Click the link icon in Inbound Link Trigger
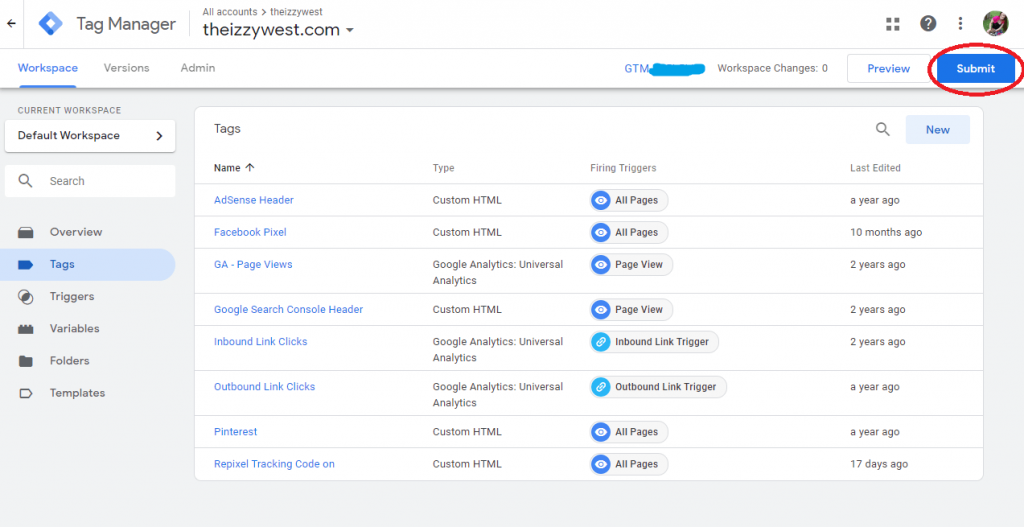Image resolution: width=1024 pixels, height=527 pixels. 601,342
